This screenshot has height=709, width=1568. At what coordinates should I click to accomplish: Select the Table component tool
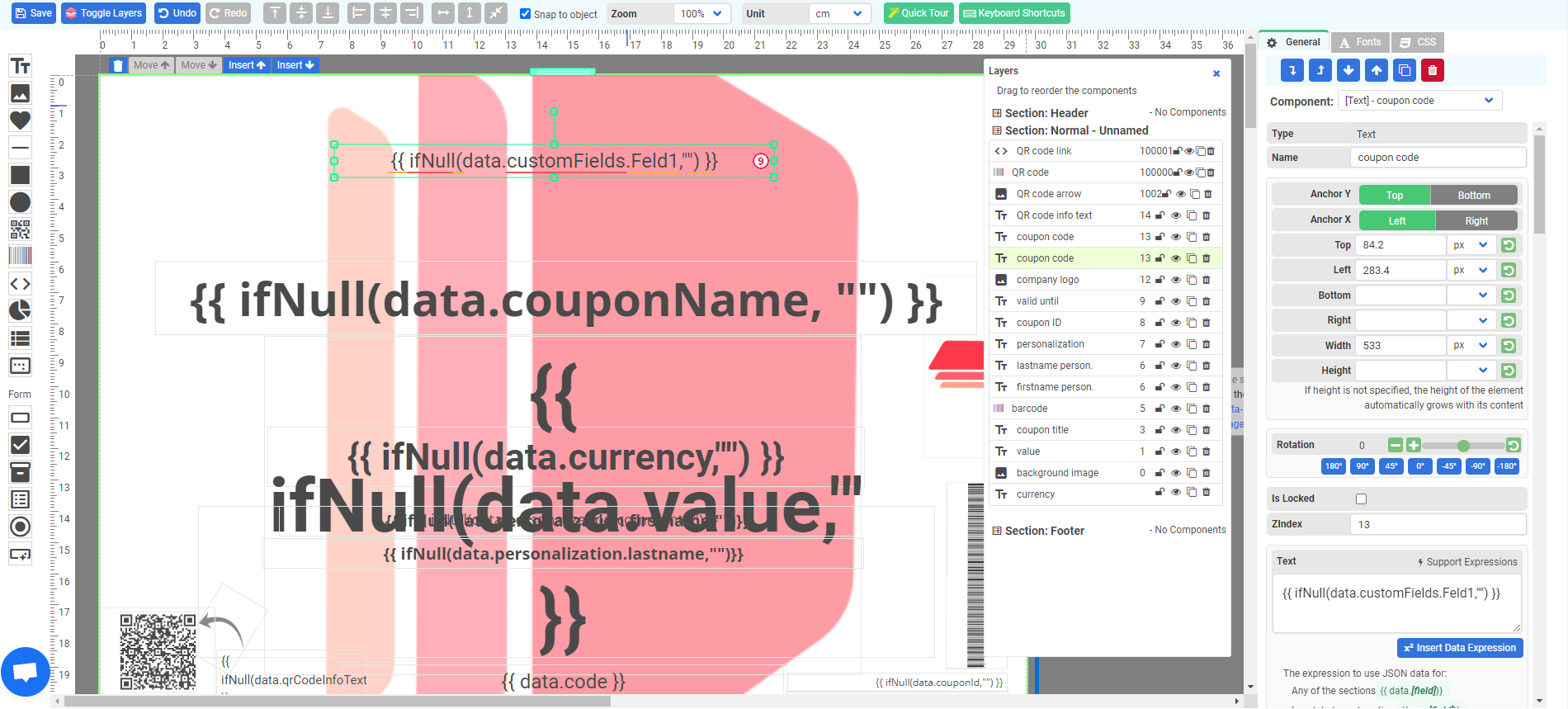[x=20, y=338]
